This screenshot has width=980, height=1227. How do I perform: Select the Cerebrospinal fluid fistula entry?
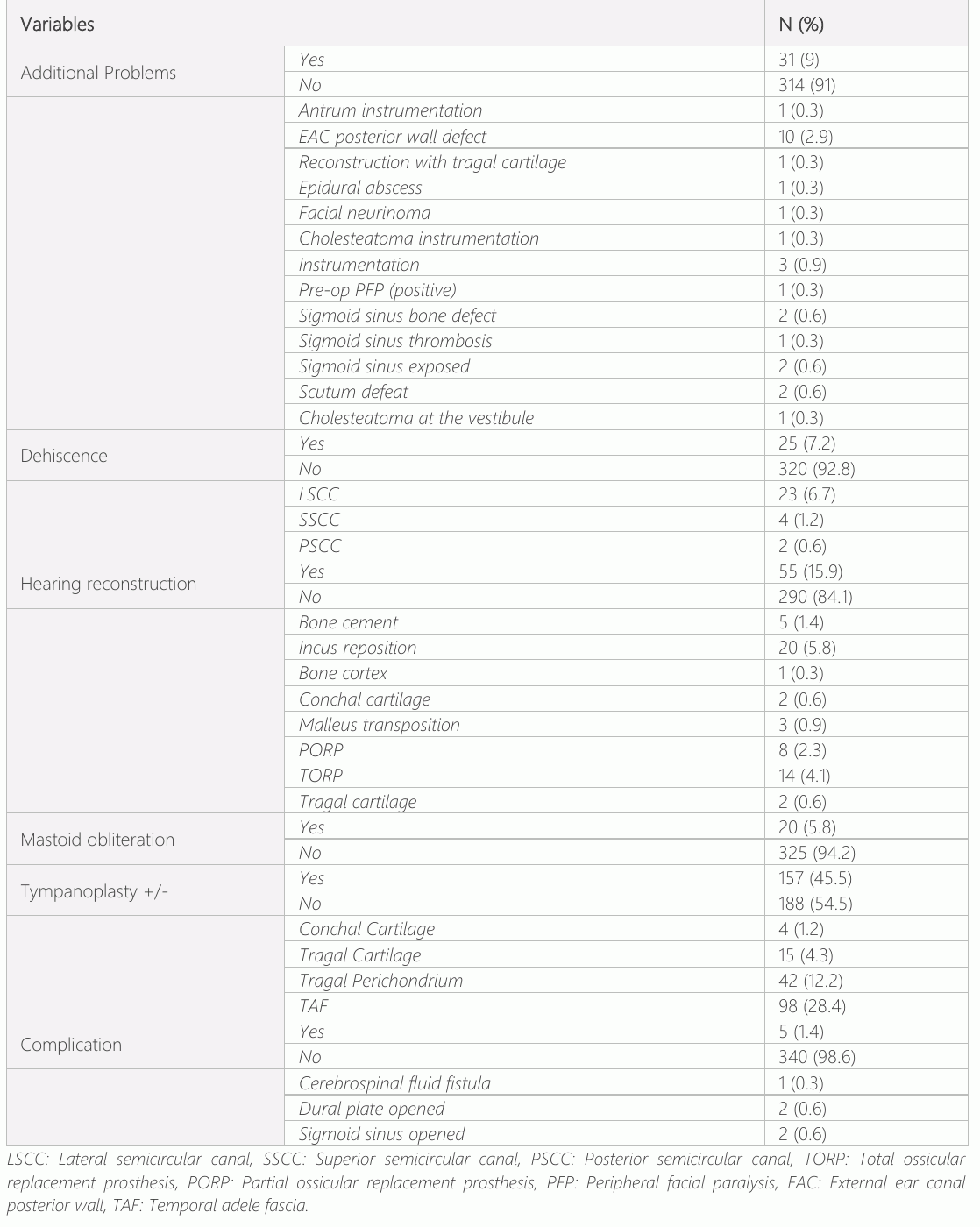[394, 1083]
